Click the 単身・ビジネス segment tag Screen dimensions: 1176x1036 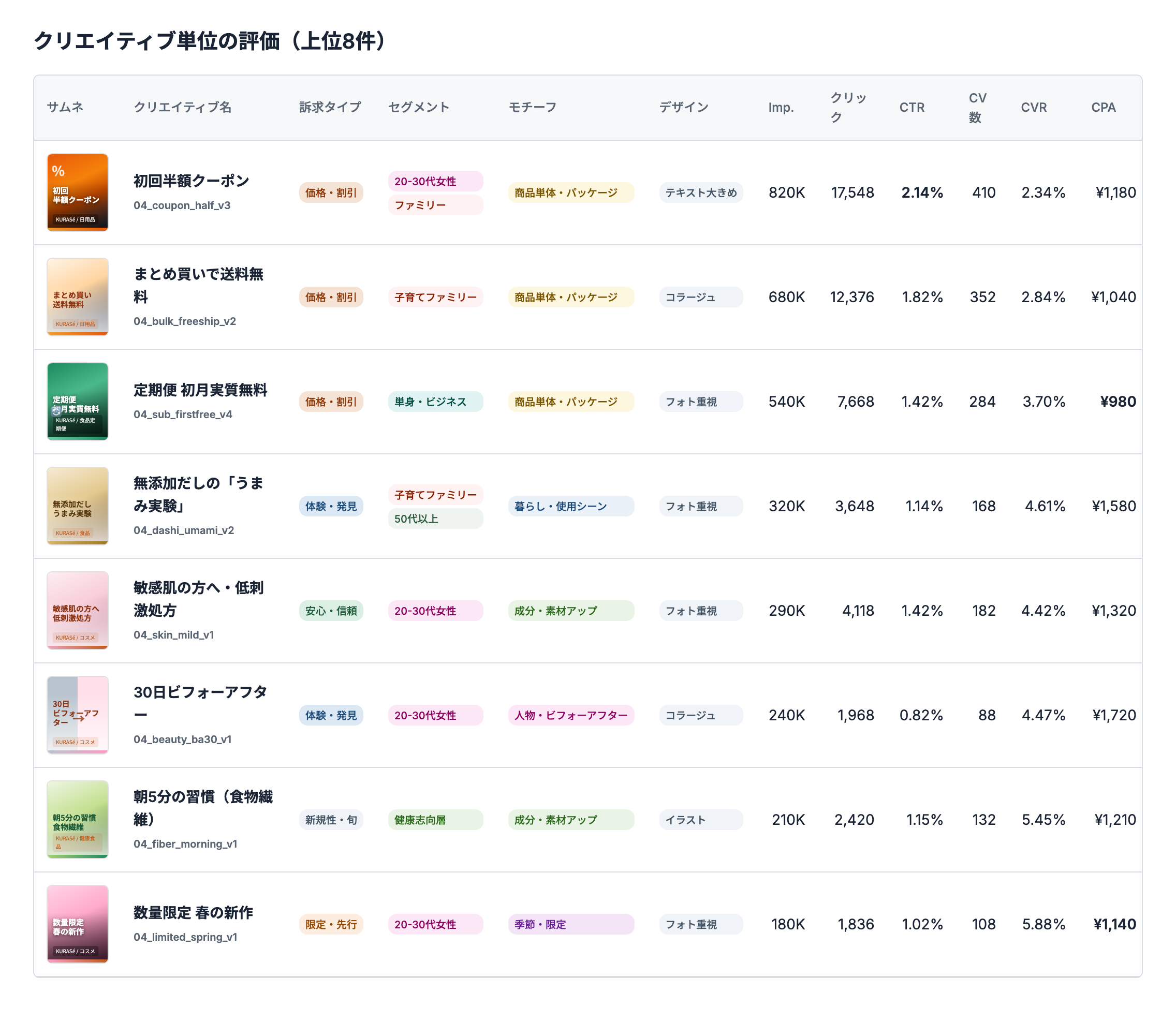click(x=435, y=402)
